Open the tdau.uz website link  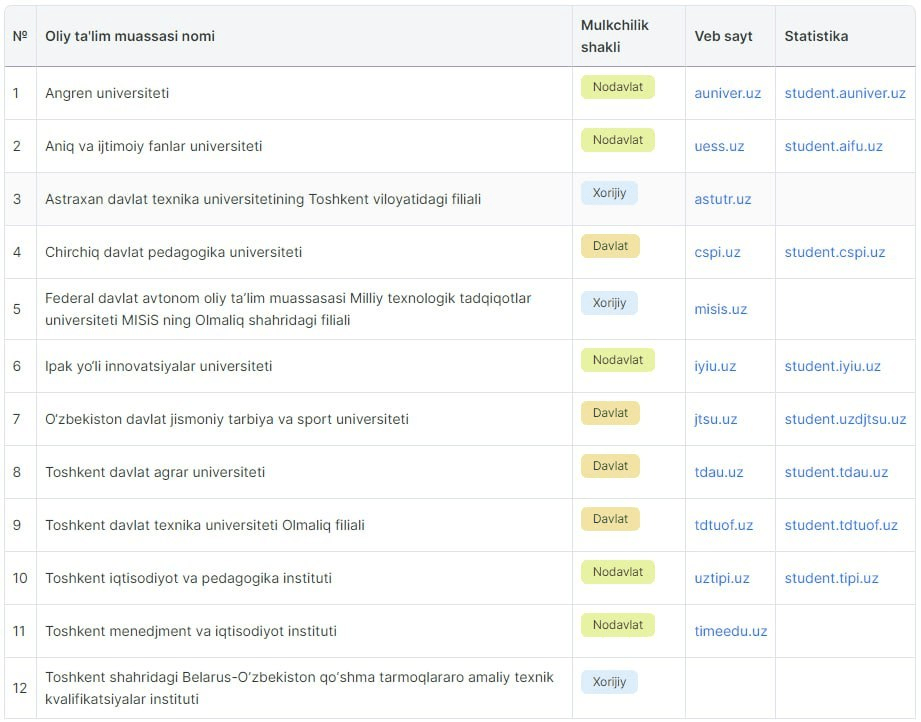pos(718,472)
